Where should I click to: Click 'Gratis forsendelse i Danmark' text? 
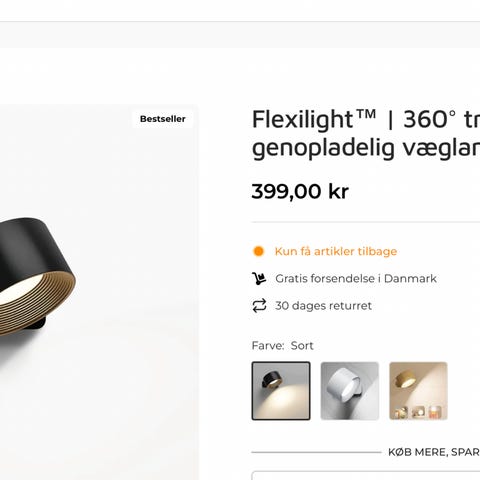tap(356, 279)
